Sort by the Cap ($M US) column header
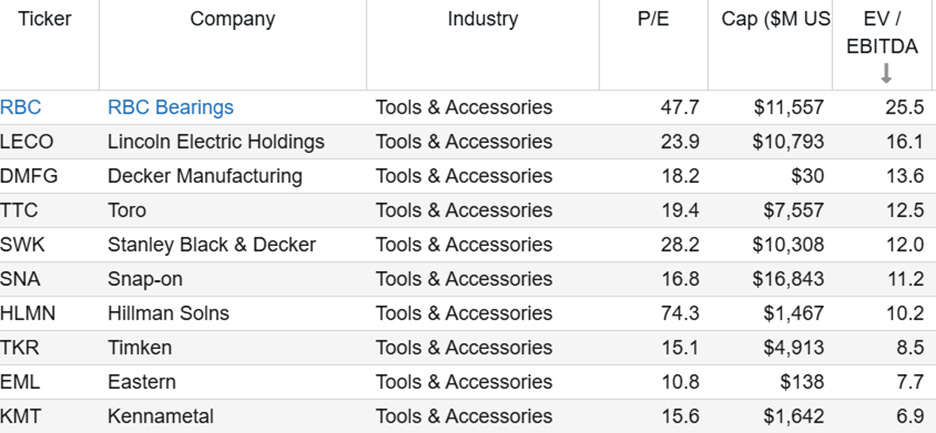The height and width of the screenshot is (433, 936). pos(776,19)
